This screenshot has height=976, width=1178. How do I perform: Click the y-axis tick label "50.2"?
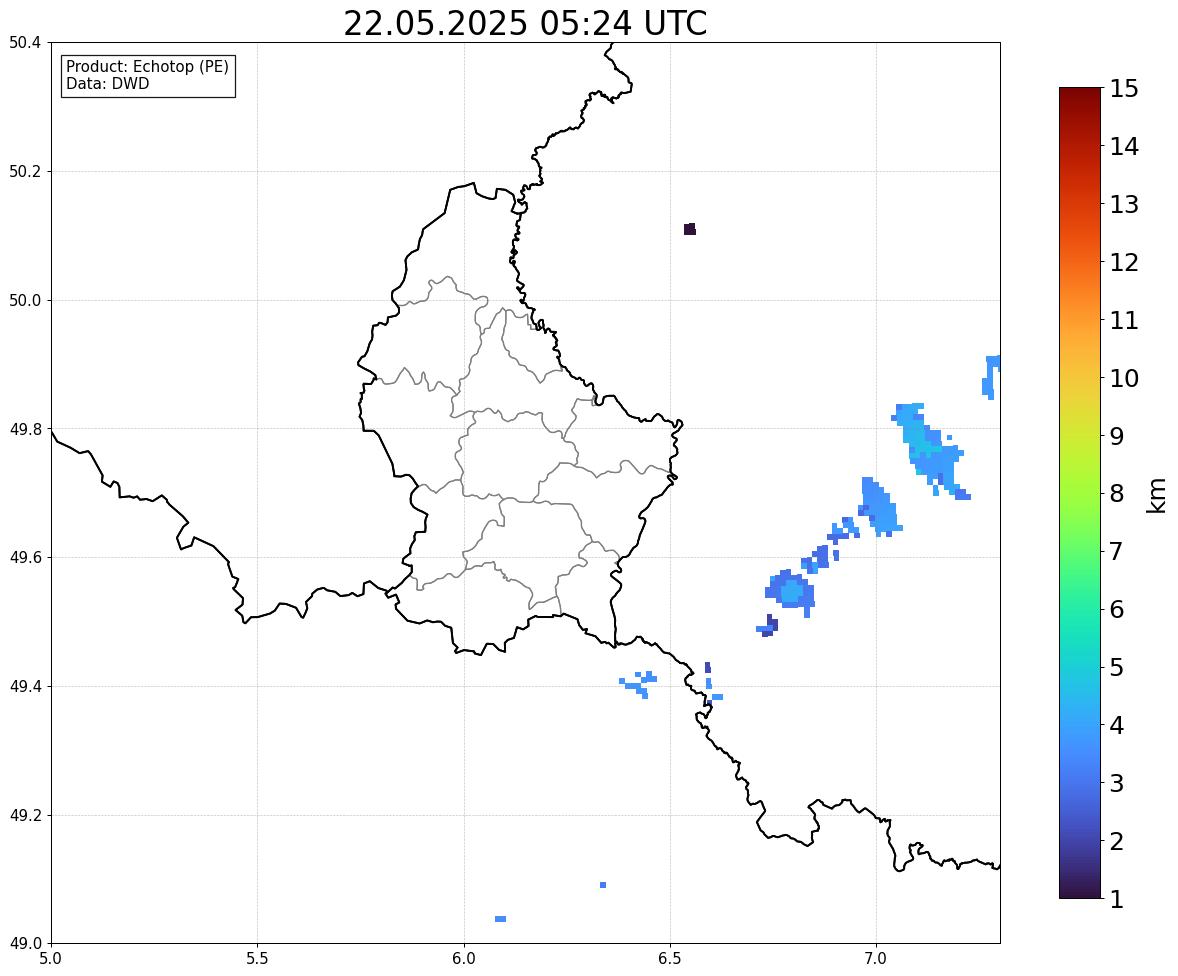25,171
